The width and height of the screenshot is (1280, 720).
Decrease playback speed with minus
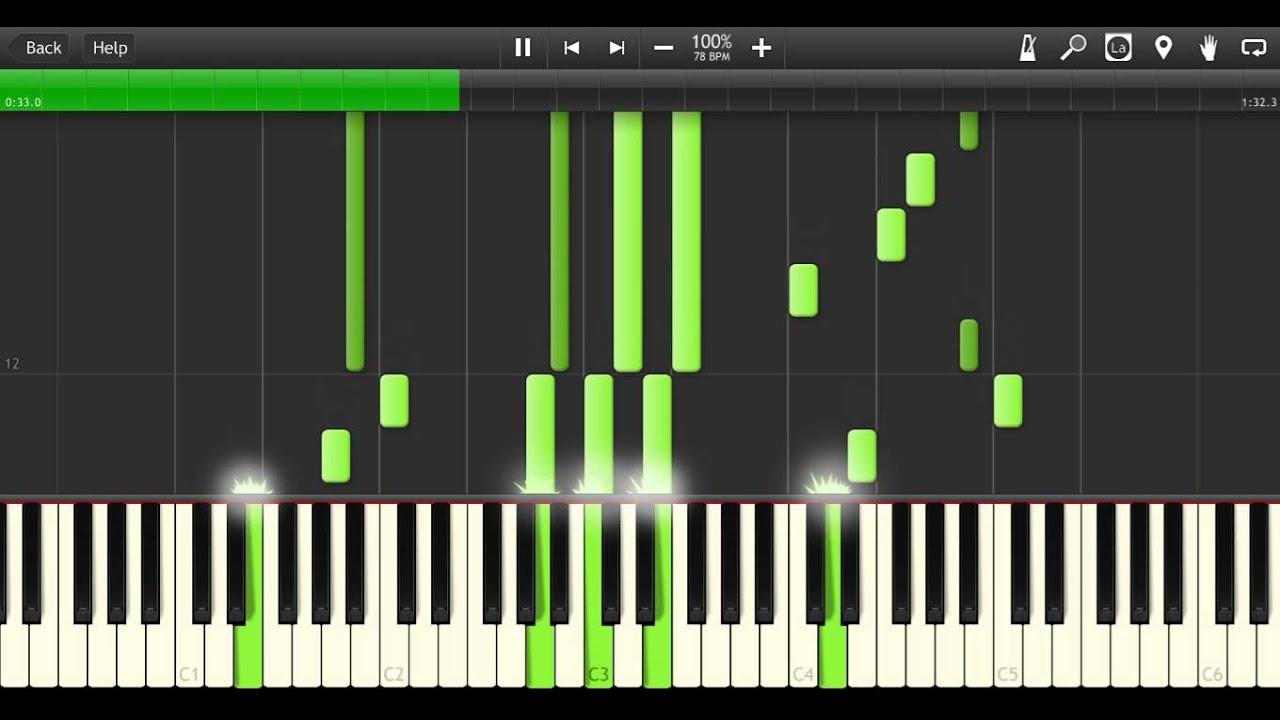tap(663, 48)
